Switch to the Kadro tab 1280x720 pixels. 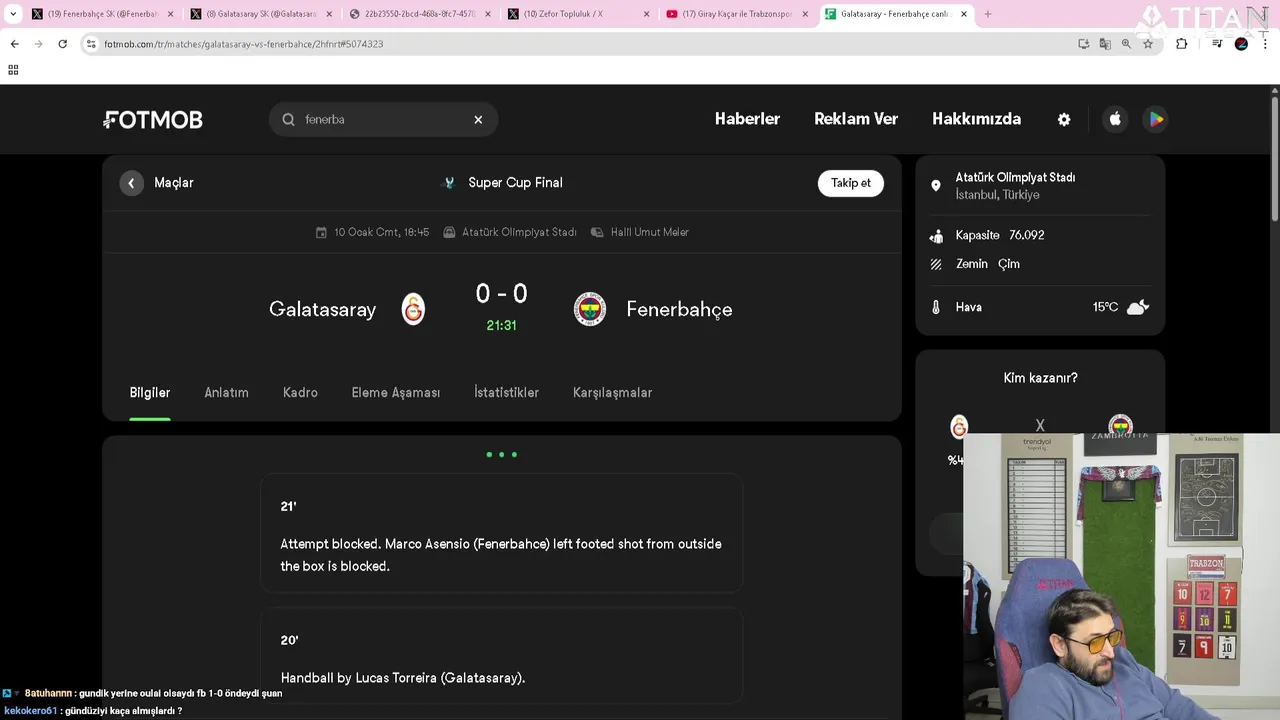[x=300, y=393]
